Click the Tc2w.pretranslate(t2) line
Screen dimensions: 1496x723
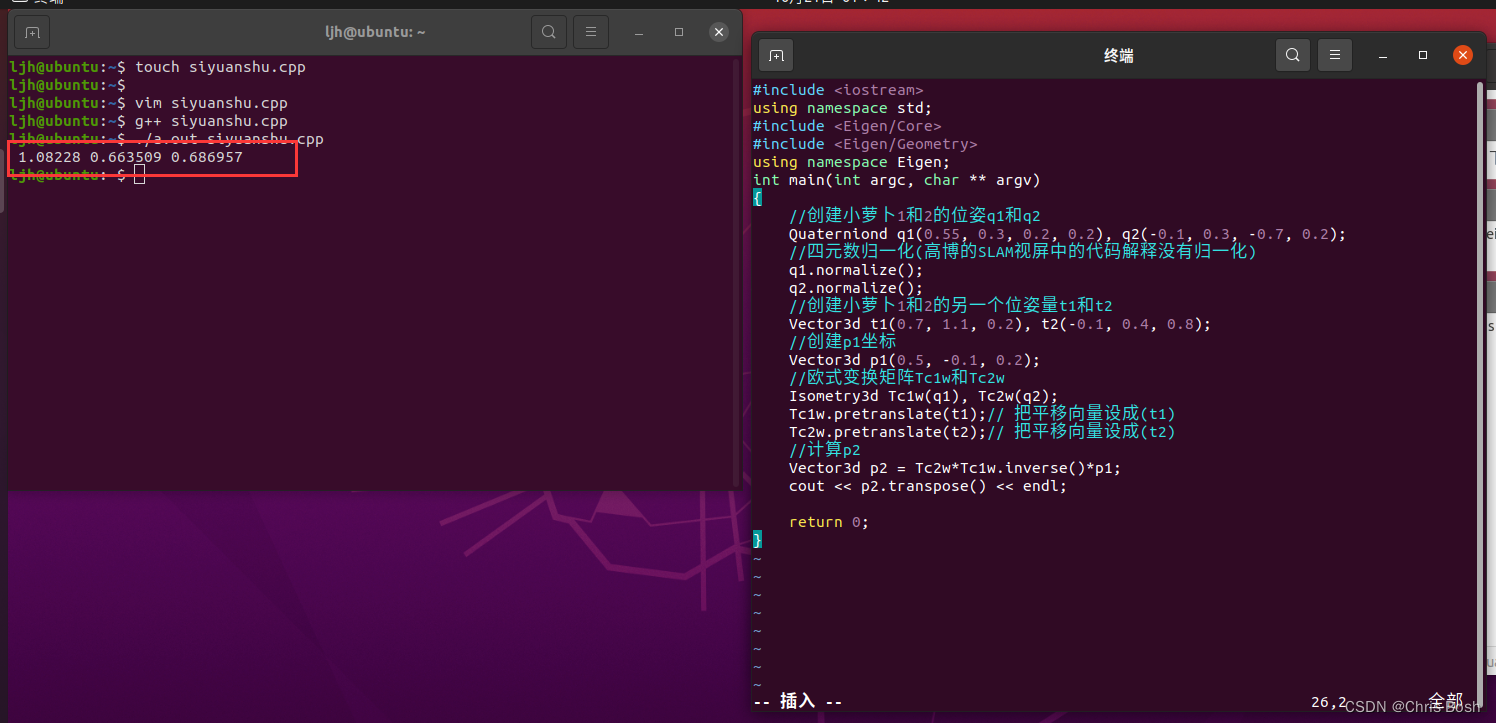click(x=982, y=432)
